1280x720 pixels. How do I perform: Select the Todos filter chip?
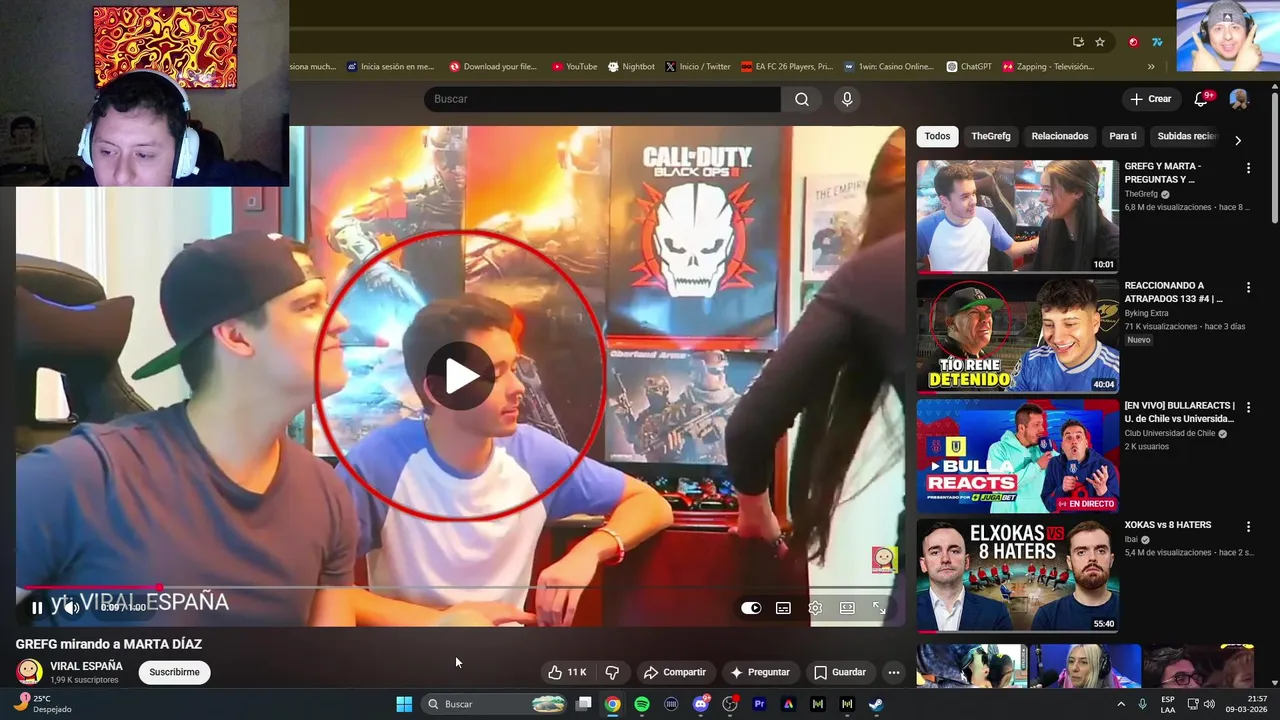tap(937, 136)
